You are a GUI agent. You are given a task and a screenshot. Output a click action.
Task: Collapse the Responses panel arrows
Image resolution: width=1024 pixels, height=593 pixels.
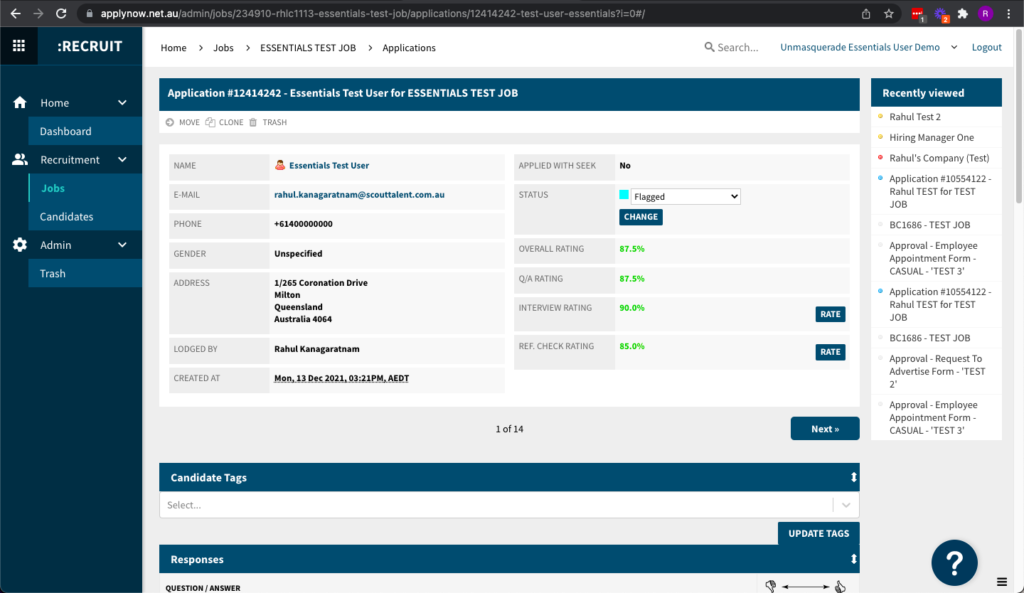[853, 559]
